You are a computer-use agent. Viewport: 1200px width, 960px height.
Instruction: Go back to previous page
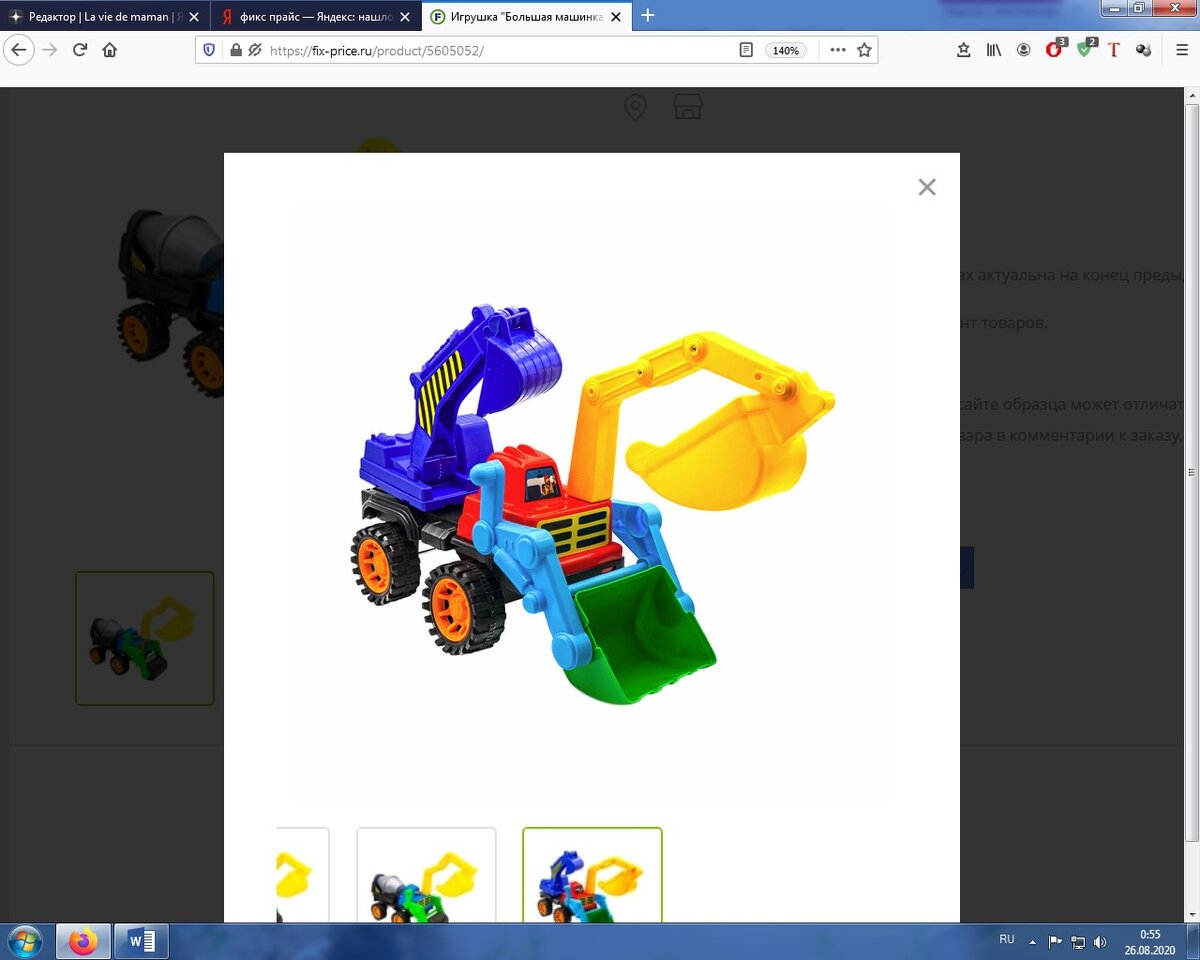(20, 50)
